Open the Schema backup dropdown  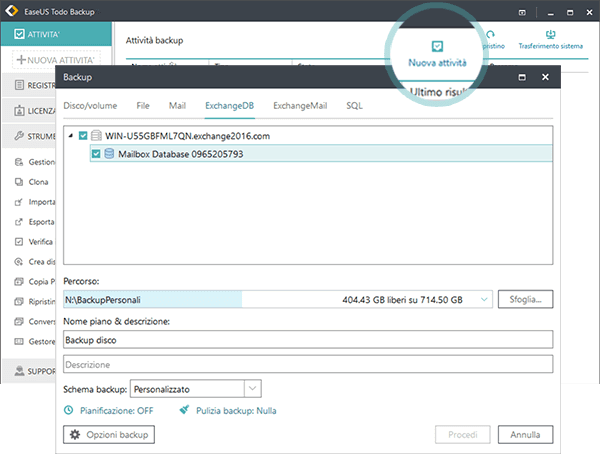252,388
